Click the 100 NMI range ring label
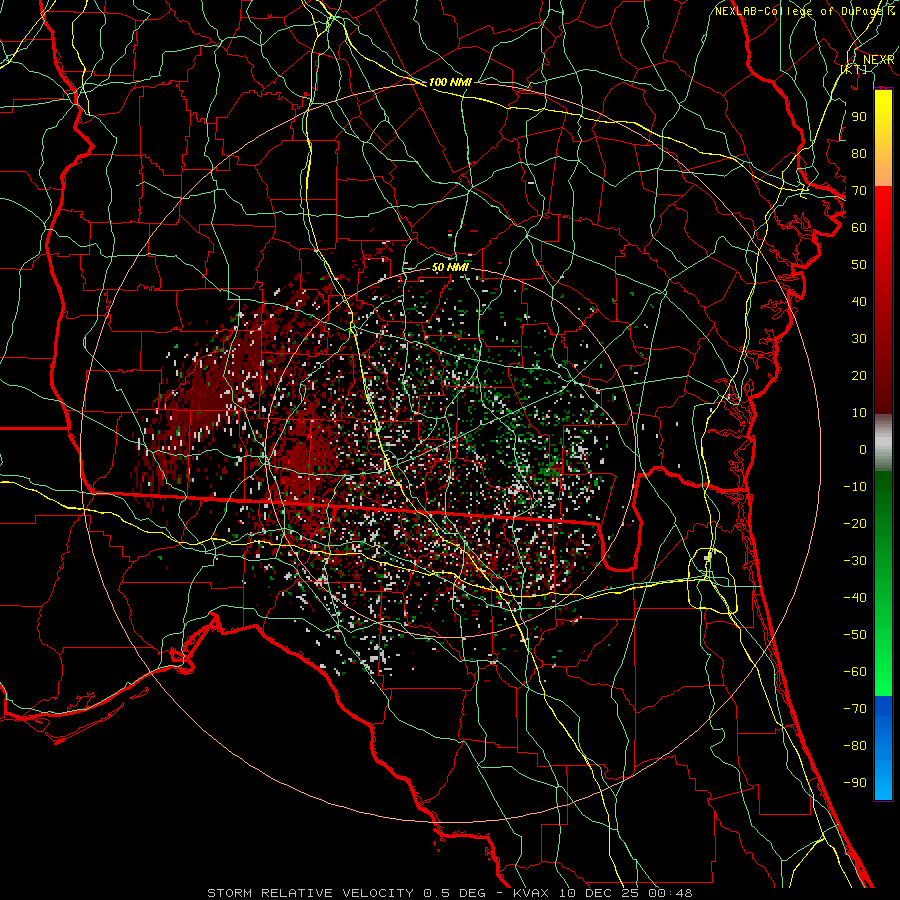 click(x=450, y=82)
